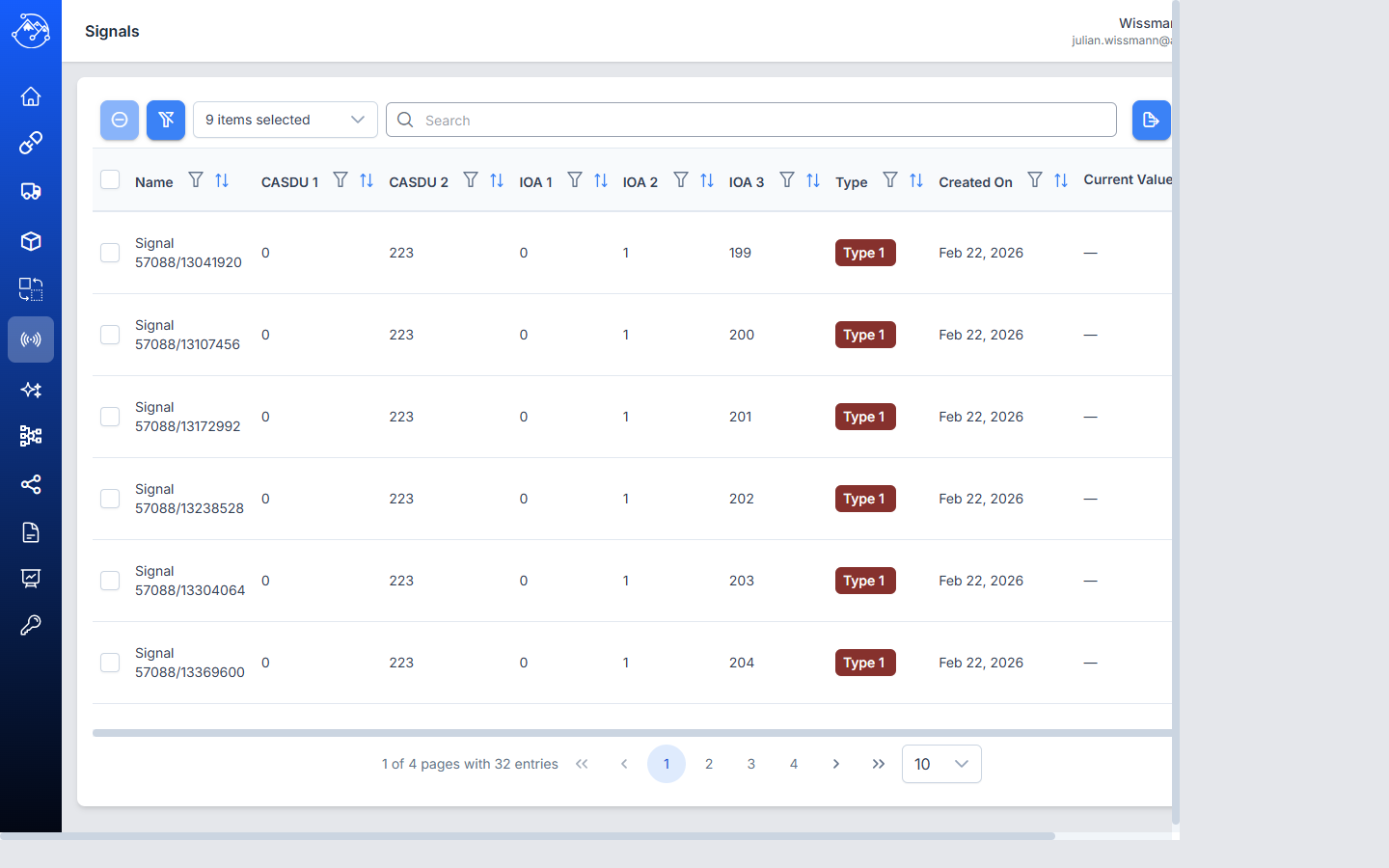Go to page 2
1389x868 pixels.
(709, 764)
